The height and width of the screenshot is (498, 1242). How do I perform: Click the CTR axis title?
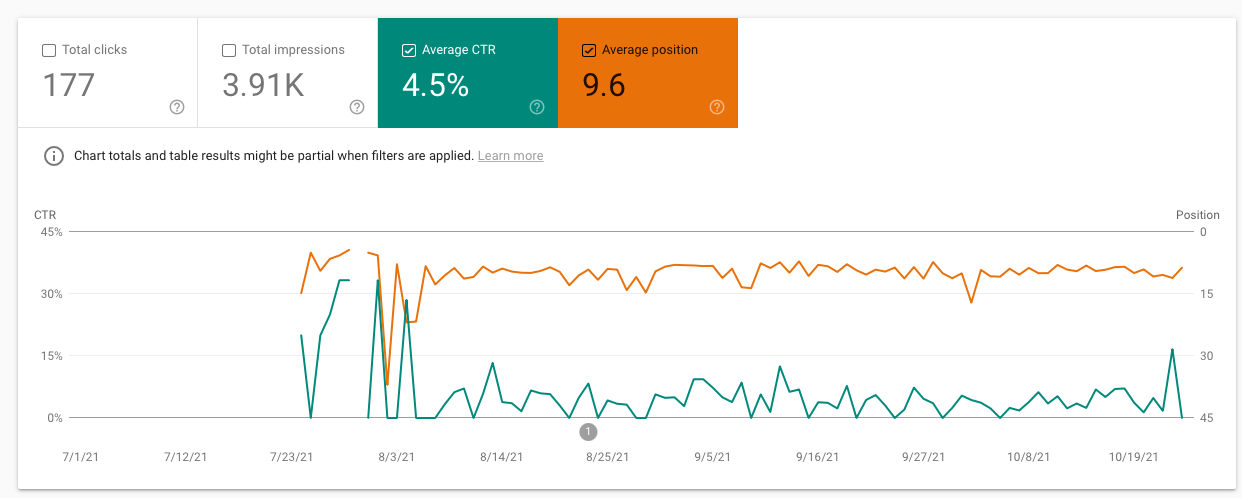(45, 215)
